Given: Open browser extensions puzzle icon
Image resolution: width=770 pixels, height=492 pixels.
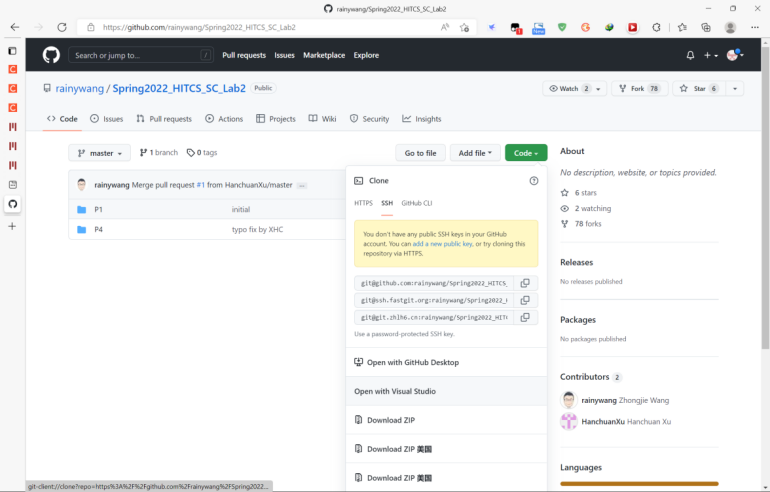Looking at the screenshot, I should [657, 27].
